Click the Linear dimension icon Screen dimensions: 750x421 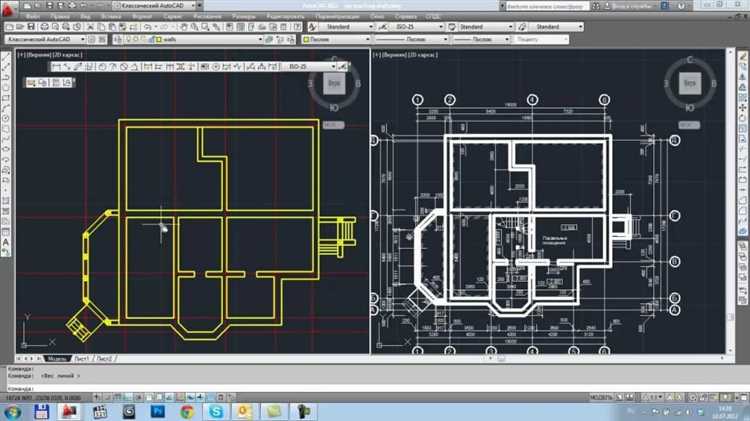pyautogui.click(x=56, y=66)
